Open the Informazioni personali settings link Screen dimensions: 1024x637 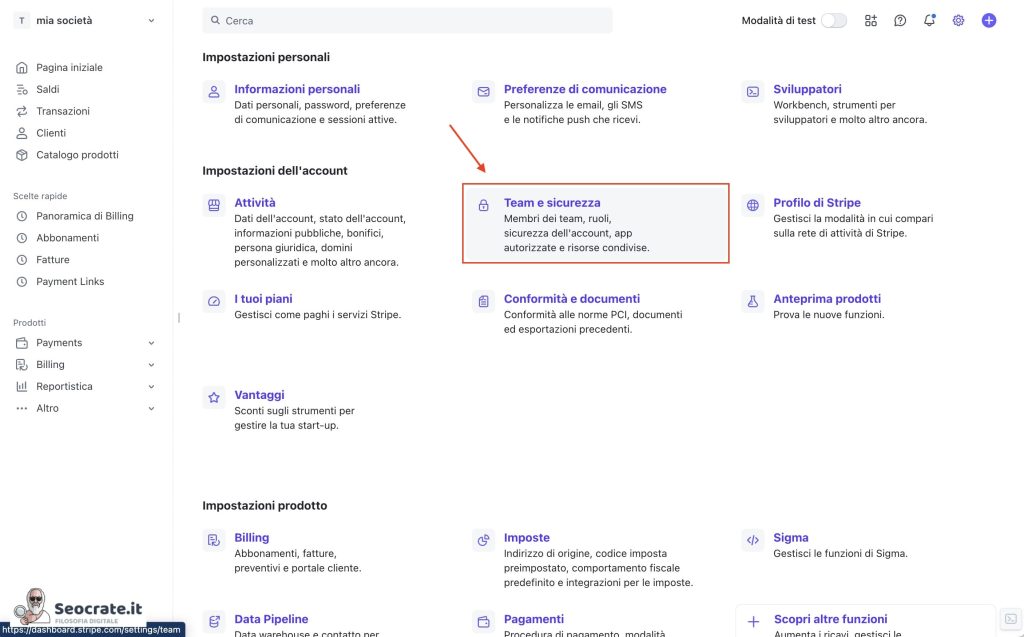297,89
